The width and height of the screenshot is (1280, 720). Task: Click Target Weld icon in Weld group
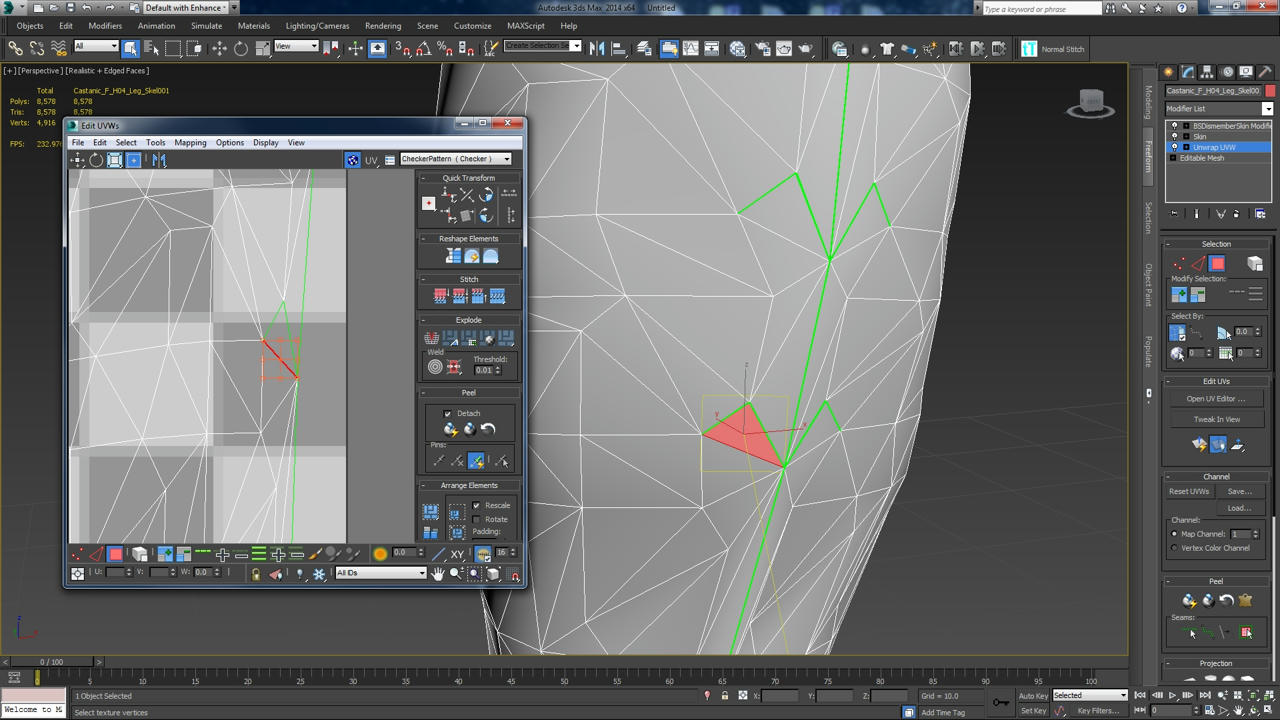pyautogui.click(x=435, y=367)
